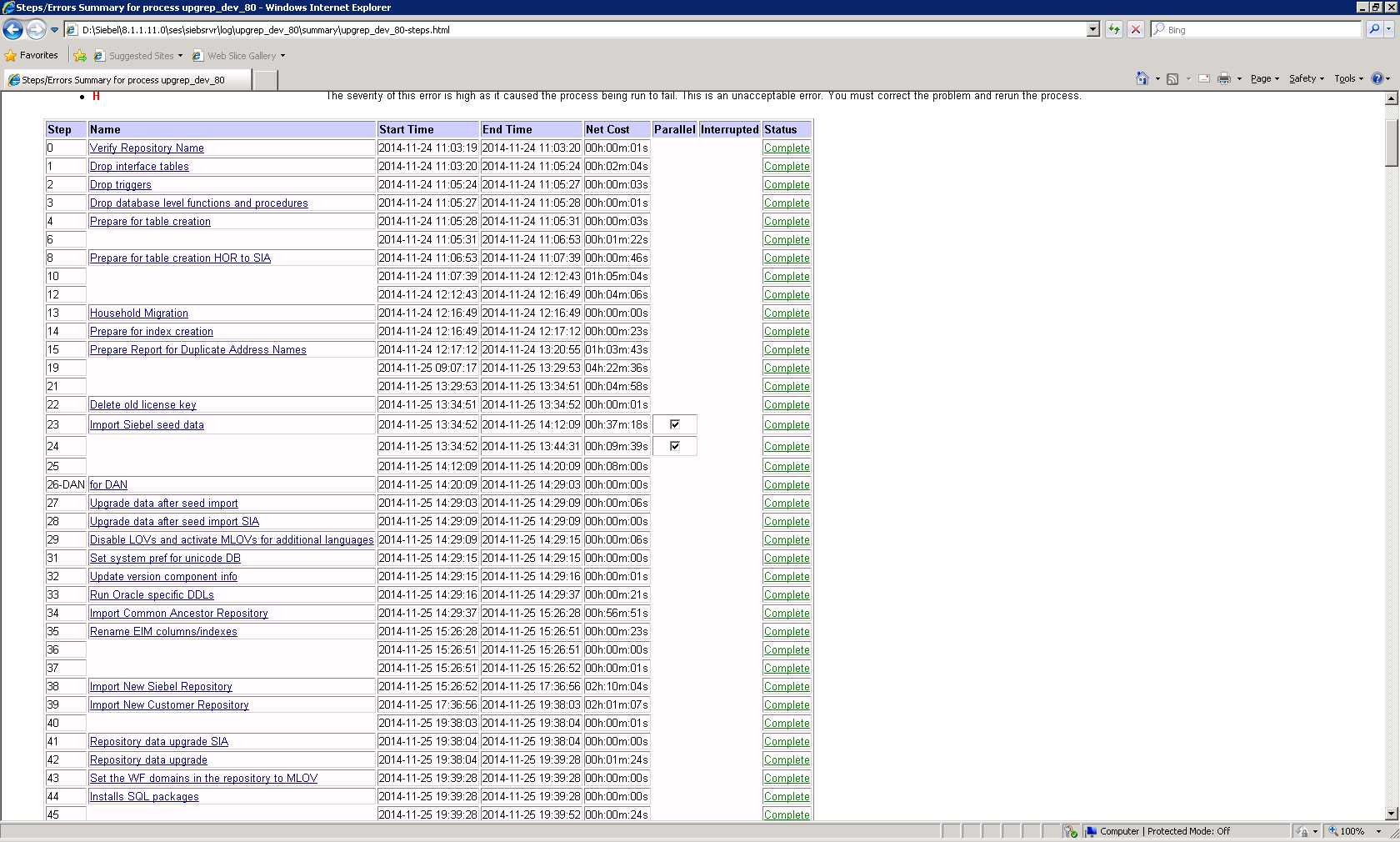
Task: Open the Page menu
Action: 1264,78
